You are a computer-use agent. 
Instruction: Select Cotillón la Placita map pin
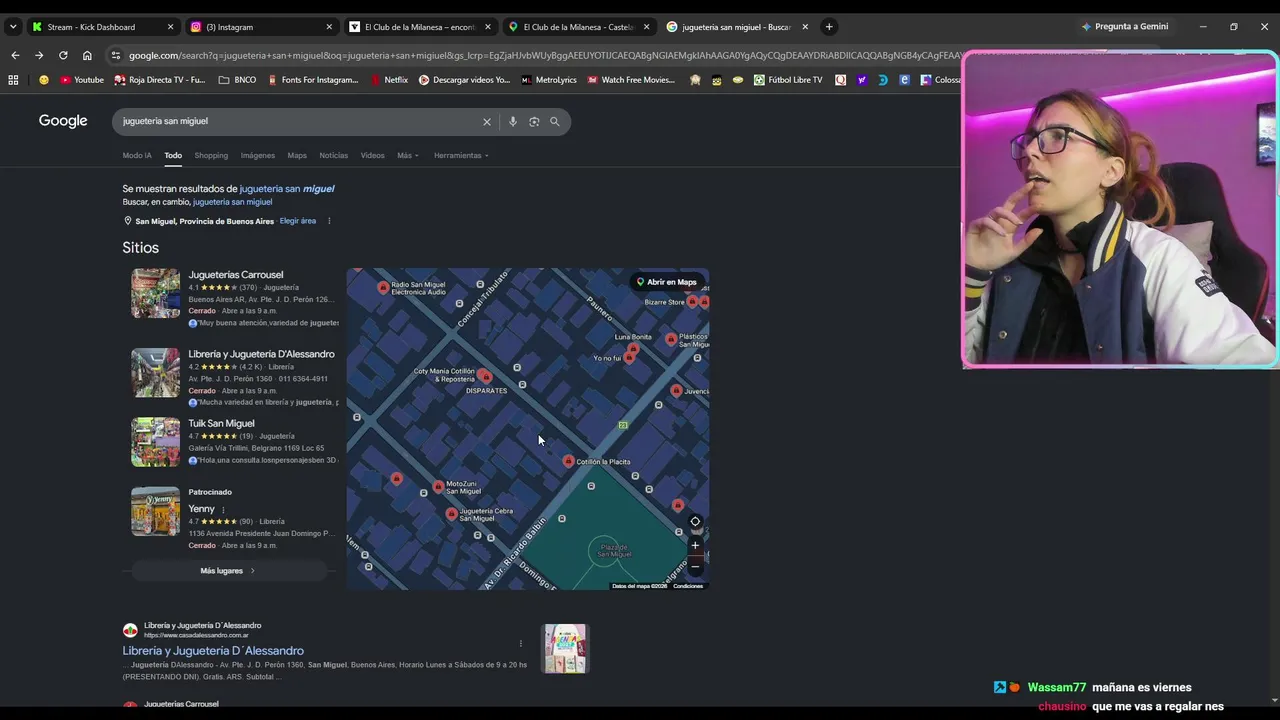(x=568, y=461)
